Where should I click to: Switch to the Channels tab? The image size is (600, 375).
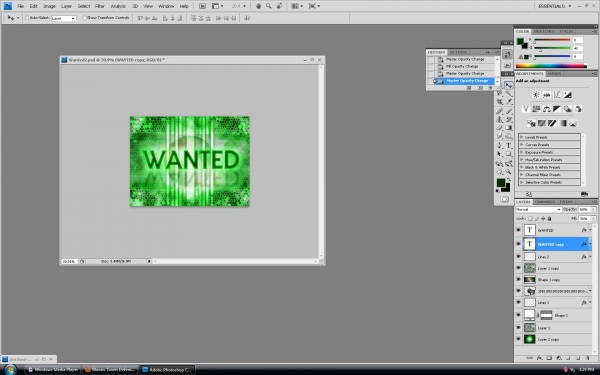[x=545, y=202]
